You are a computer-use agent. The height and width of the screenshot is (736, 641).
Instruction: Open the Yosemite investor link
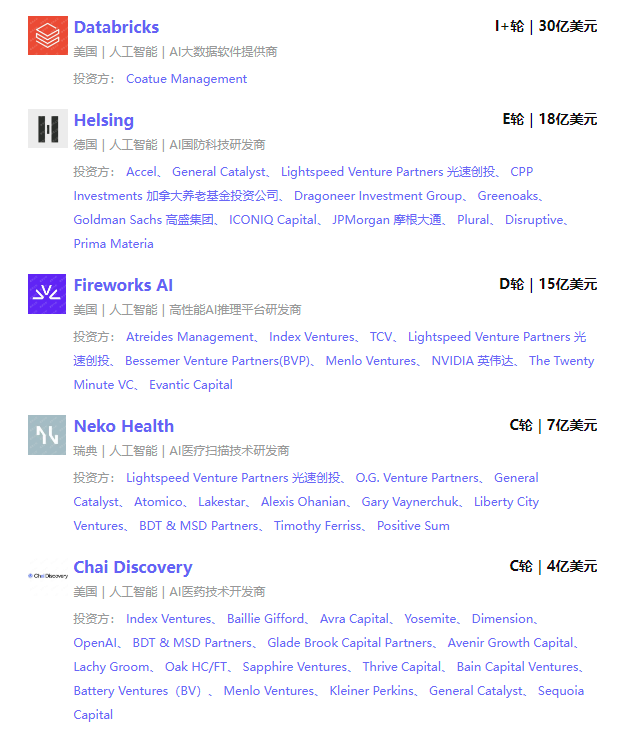tap(430, 619)
